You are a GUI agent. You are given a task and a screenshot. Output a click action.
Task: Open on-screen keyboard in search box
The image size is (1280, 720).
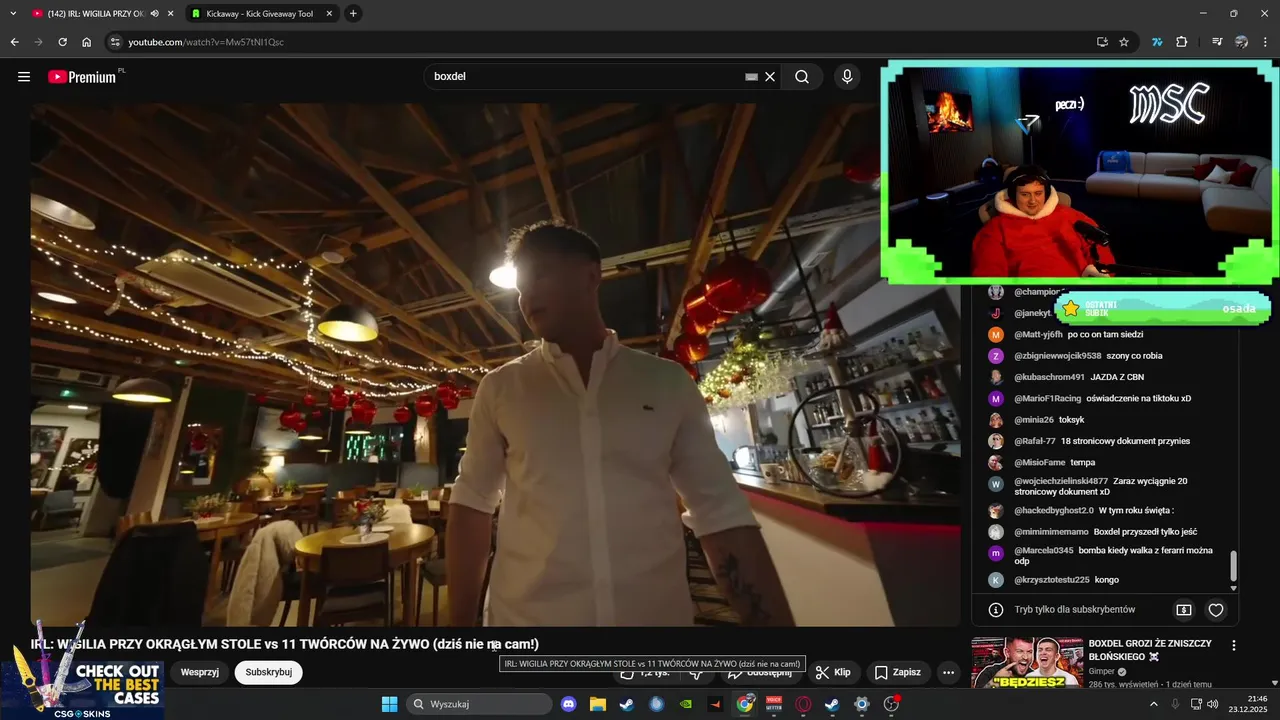(751, 77)
